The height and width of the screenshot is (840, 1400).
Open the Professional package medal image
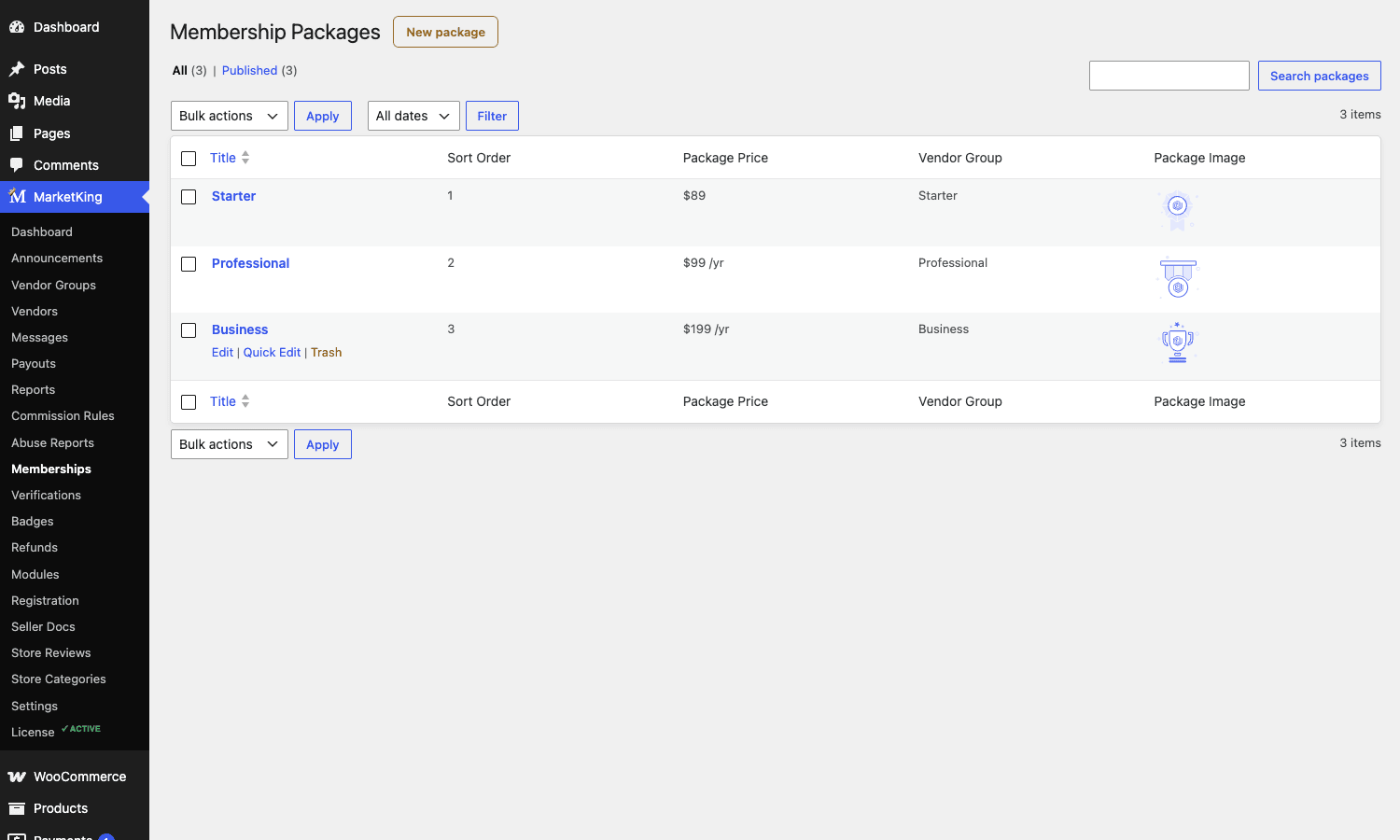tap(1178, 278)
